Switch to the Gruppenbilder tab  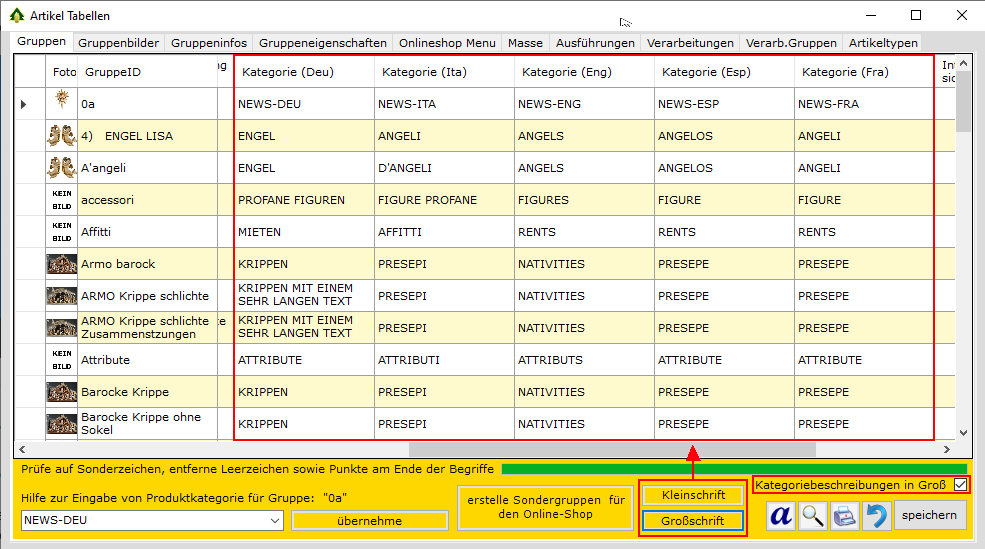pos(118,43)
